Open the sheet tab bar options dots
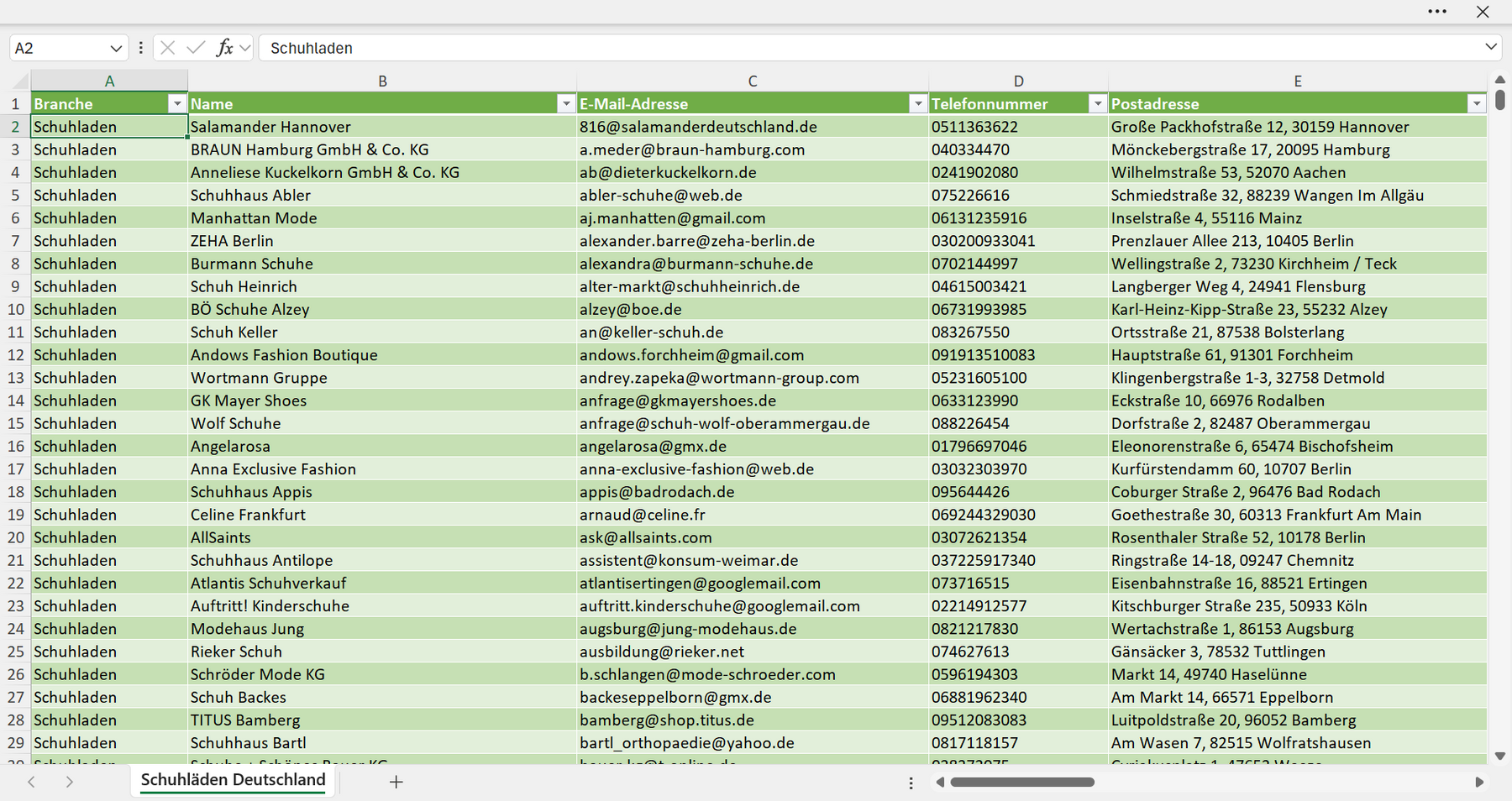This screenshot has height=801, width=1512. pyautogui.click(x=911, y=783)
